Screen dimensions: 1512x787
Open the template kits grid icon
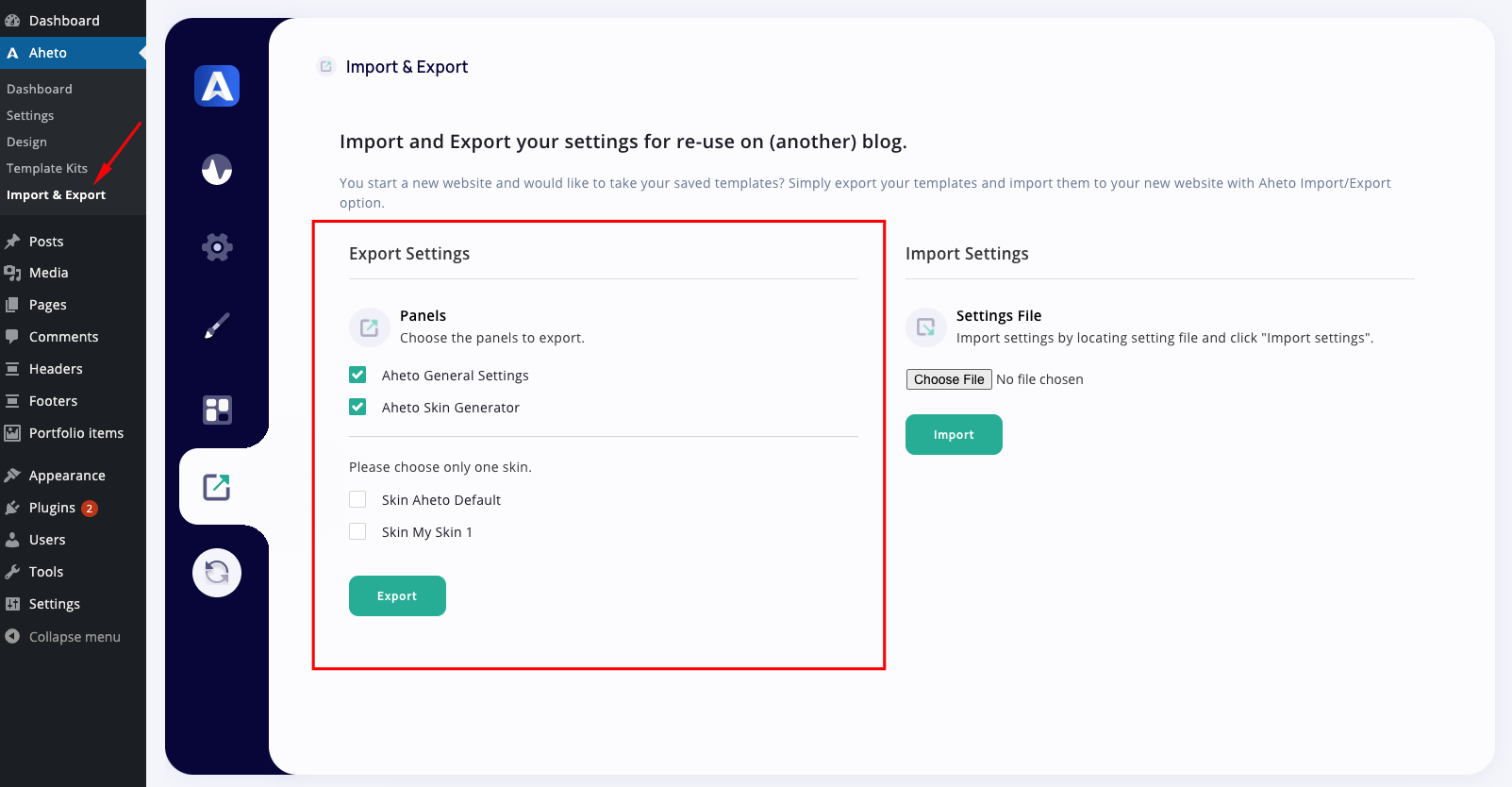pos(217,410)
